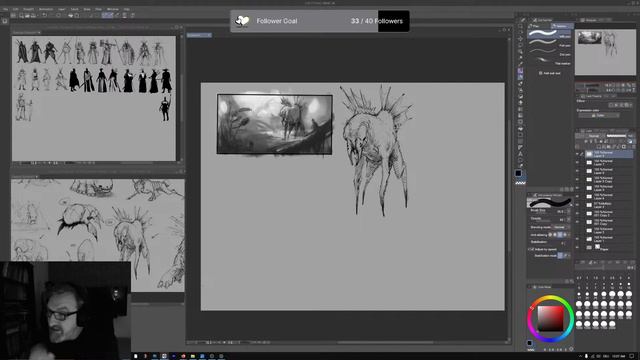
Task: Select the first Anti-aliasing option
Action: (550, 235)
